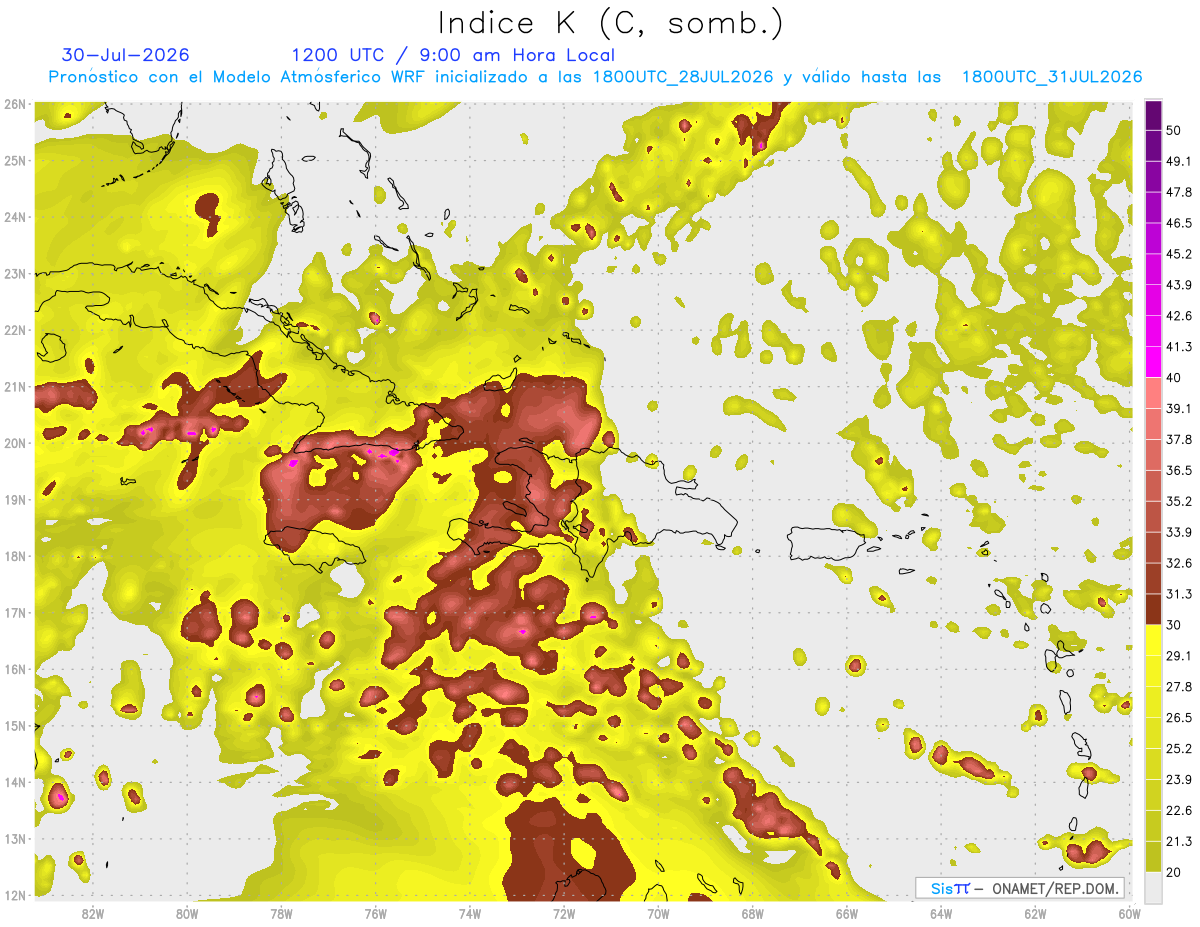Screen dimensions: 1200x927
Task: Click the 'SisTT – ONAMET/REP.DOM.' credit box
Action: (x=1019, y=888)
